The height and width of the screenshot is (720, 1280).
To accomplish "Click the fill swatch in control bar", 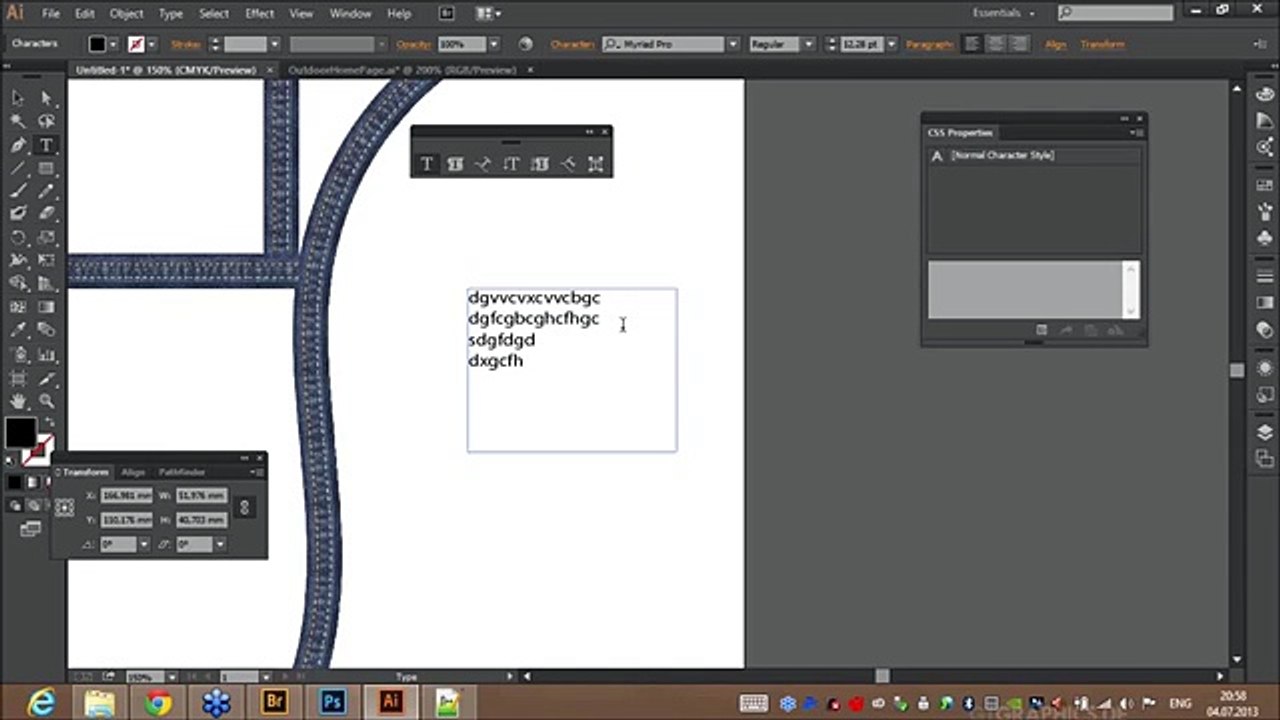I will click(97, 44).
